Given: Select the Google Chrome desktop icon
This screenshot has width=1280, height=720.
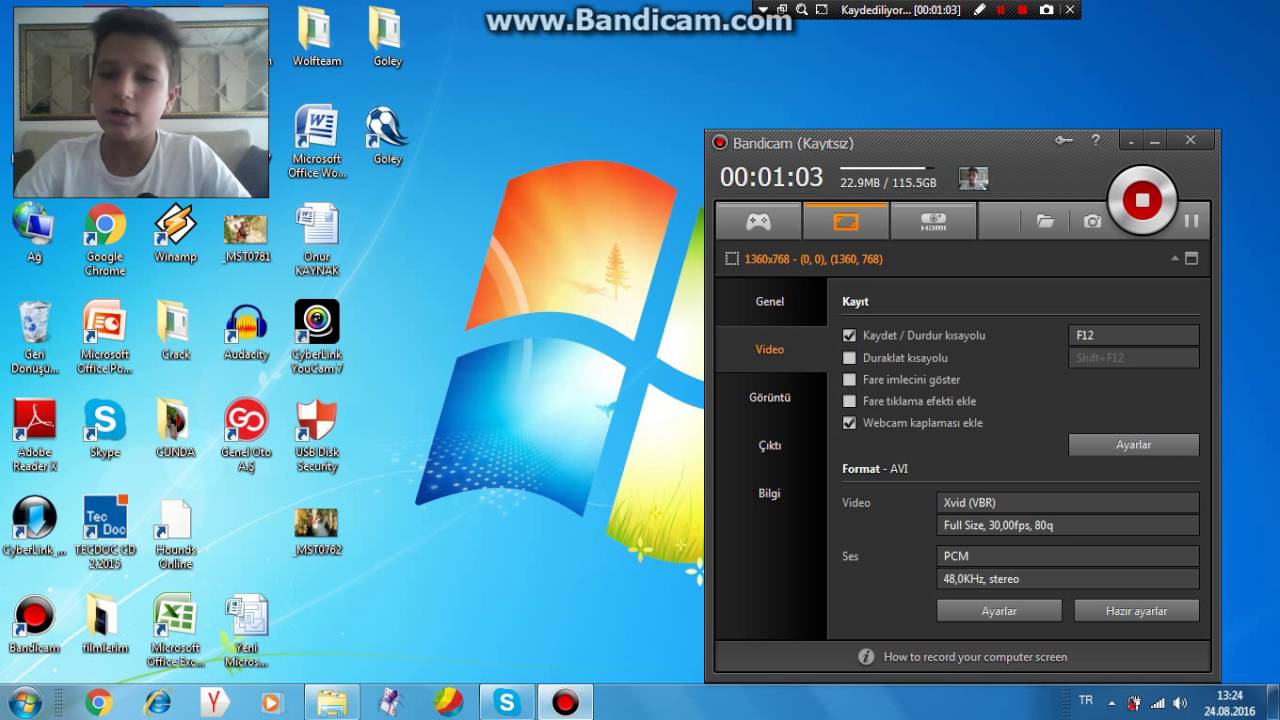Looking at the screenshot, I should pos(105,240).
